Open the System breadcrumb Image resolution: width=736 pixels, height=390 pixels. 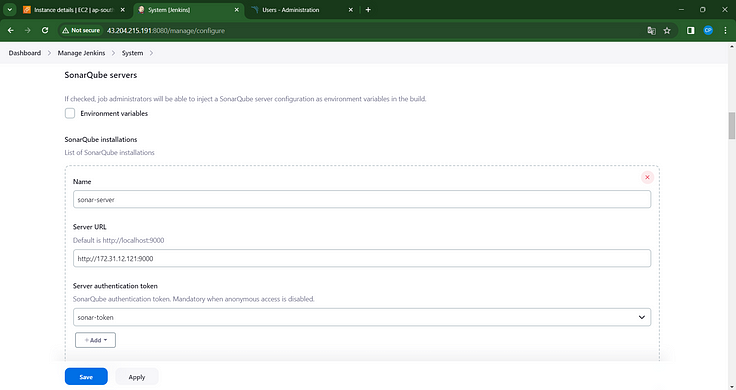[132, 53]
